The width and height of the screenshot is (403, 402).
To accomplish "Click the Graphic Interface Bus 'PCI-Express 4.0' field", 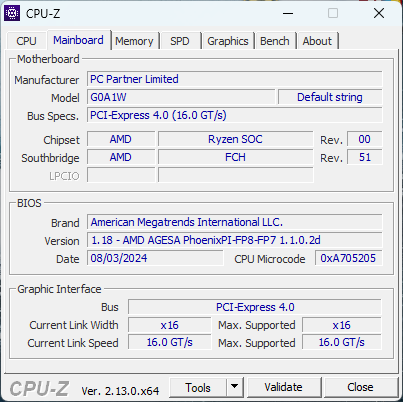I will (255, 307).
